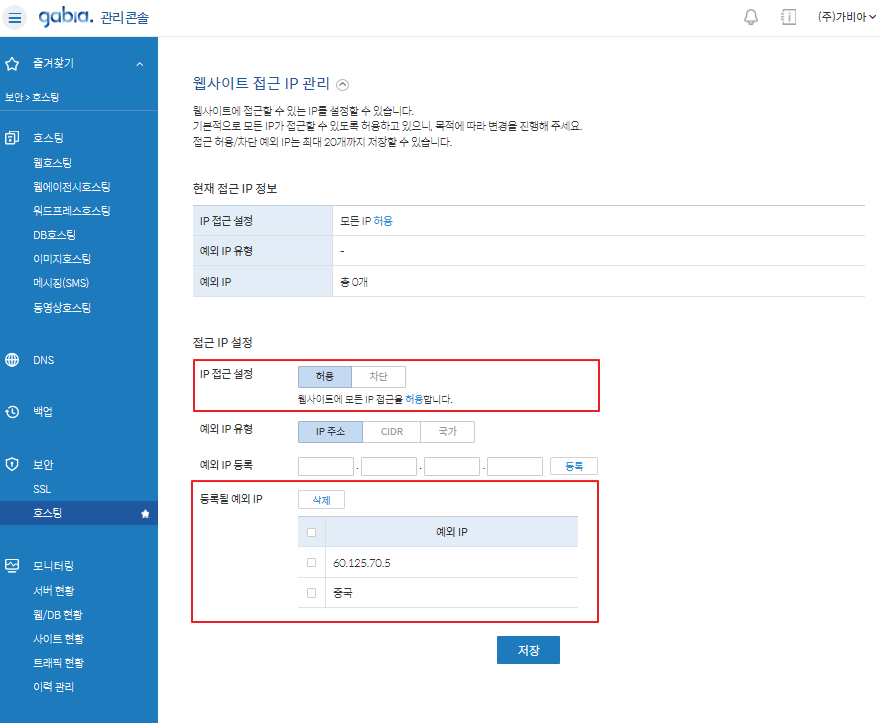Click the 백업 backup clock icon
This screenshot has height=723, width=880.
[13, 412]
